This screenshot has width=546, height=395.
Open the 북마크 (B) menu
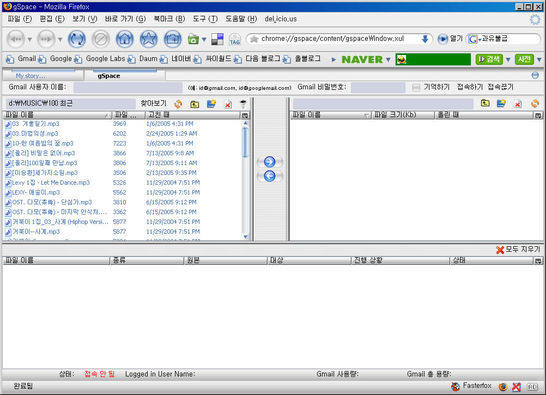169,19
